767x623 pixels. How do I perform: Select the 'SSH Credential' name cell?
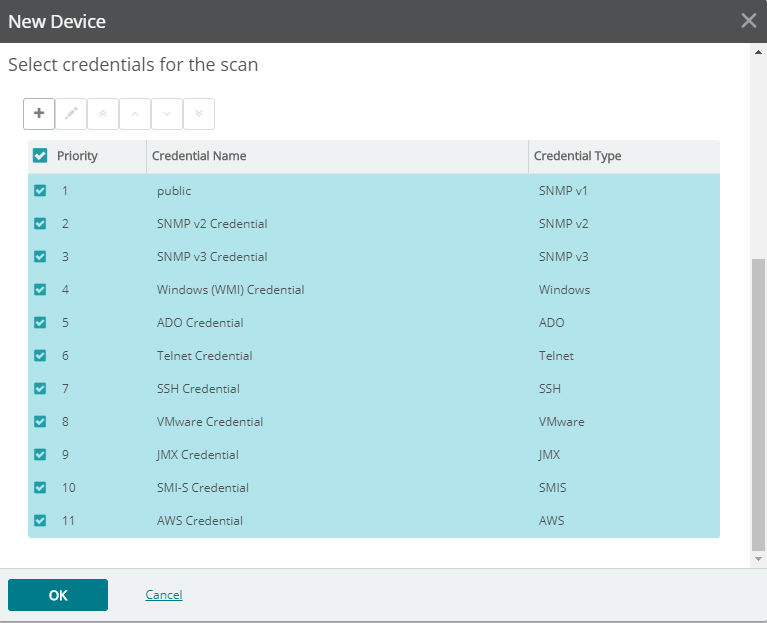pos(198,389)
